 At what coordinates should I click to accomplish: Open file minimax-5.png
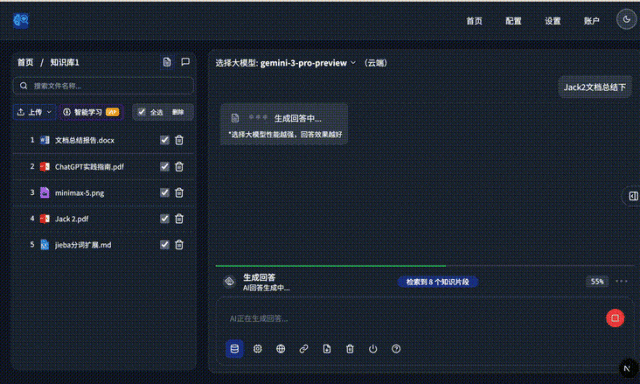(x=80, y=193)
